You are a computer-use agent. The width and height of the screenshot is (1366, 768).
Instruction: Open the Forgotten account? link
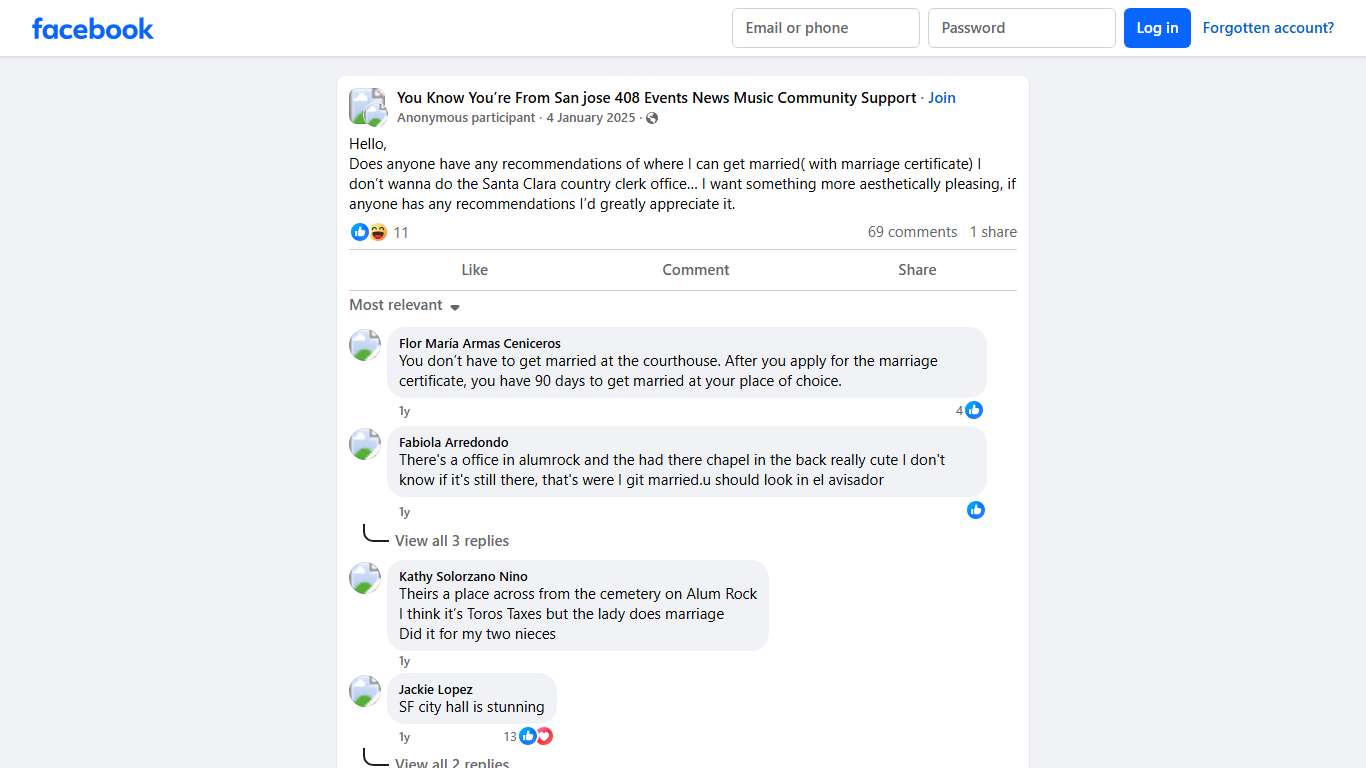(1268, 28)
